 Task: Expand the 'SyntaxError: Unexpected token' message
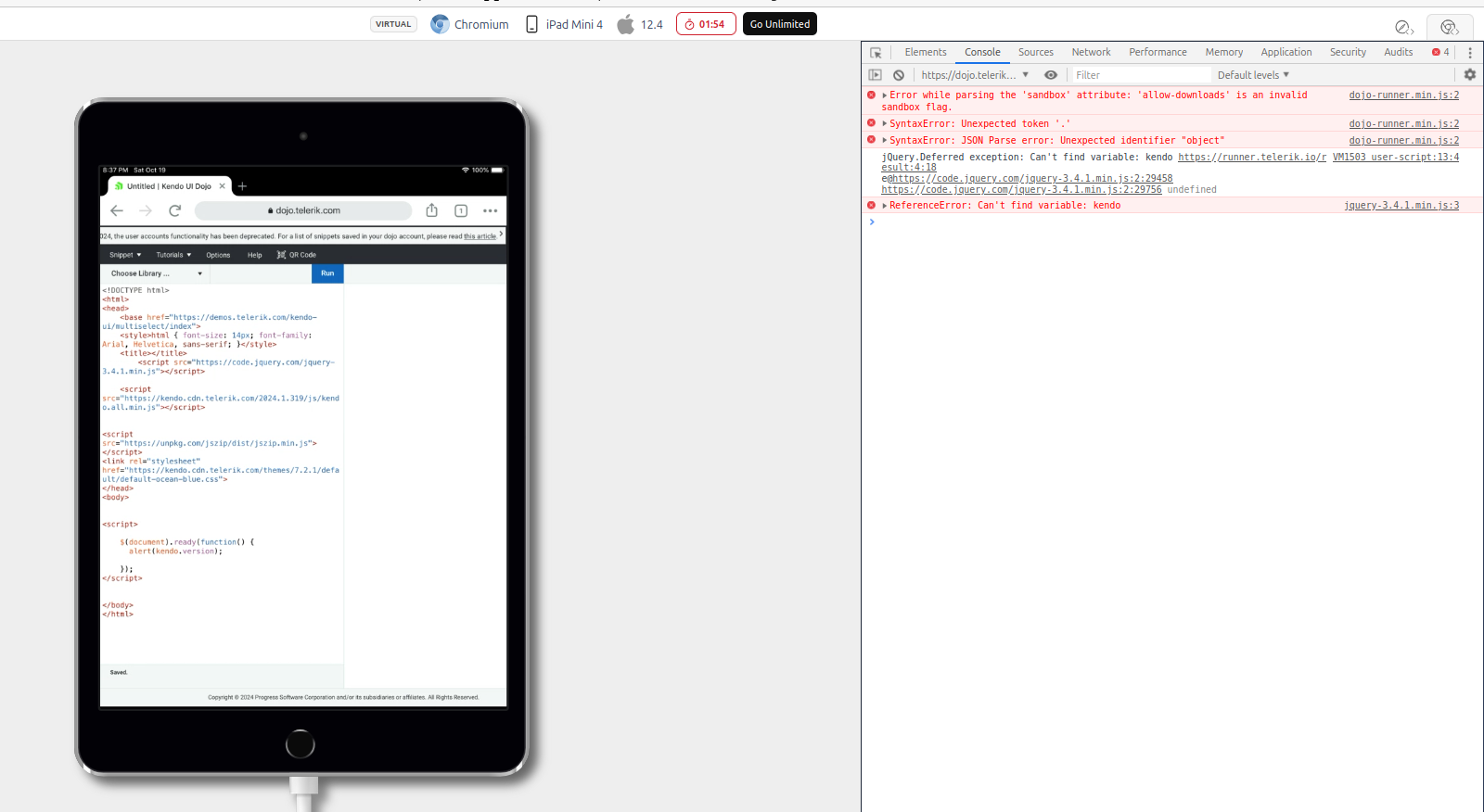click(x=885, y=124)
